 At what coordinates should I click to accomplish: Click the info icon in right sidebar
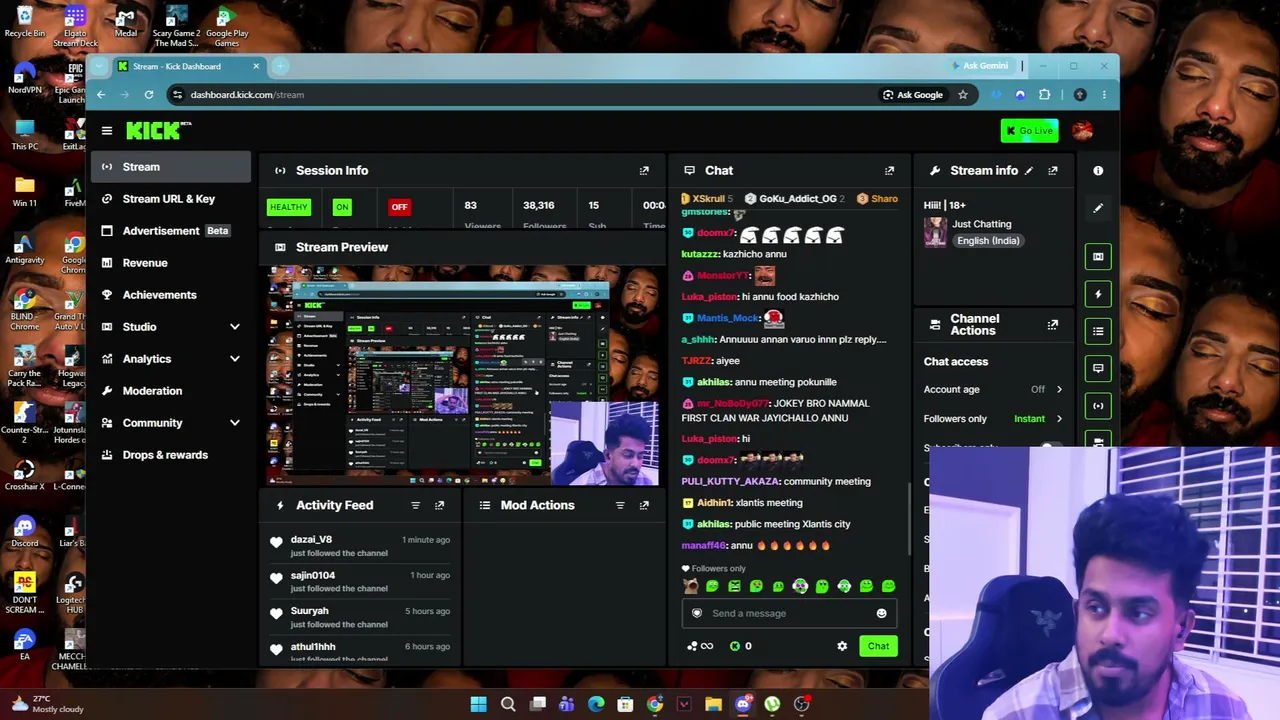tap(1098, 171)
